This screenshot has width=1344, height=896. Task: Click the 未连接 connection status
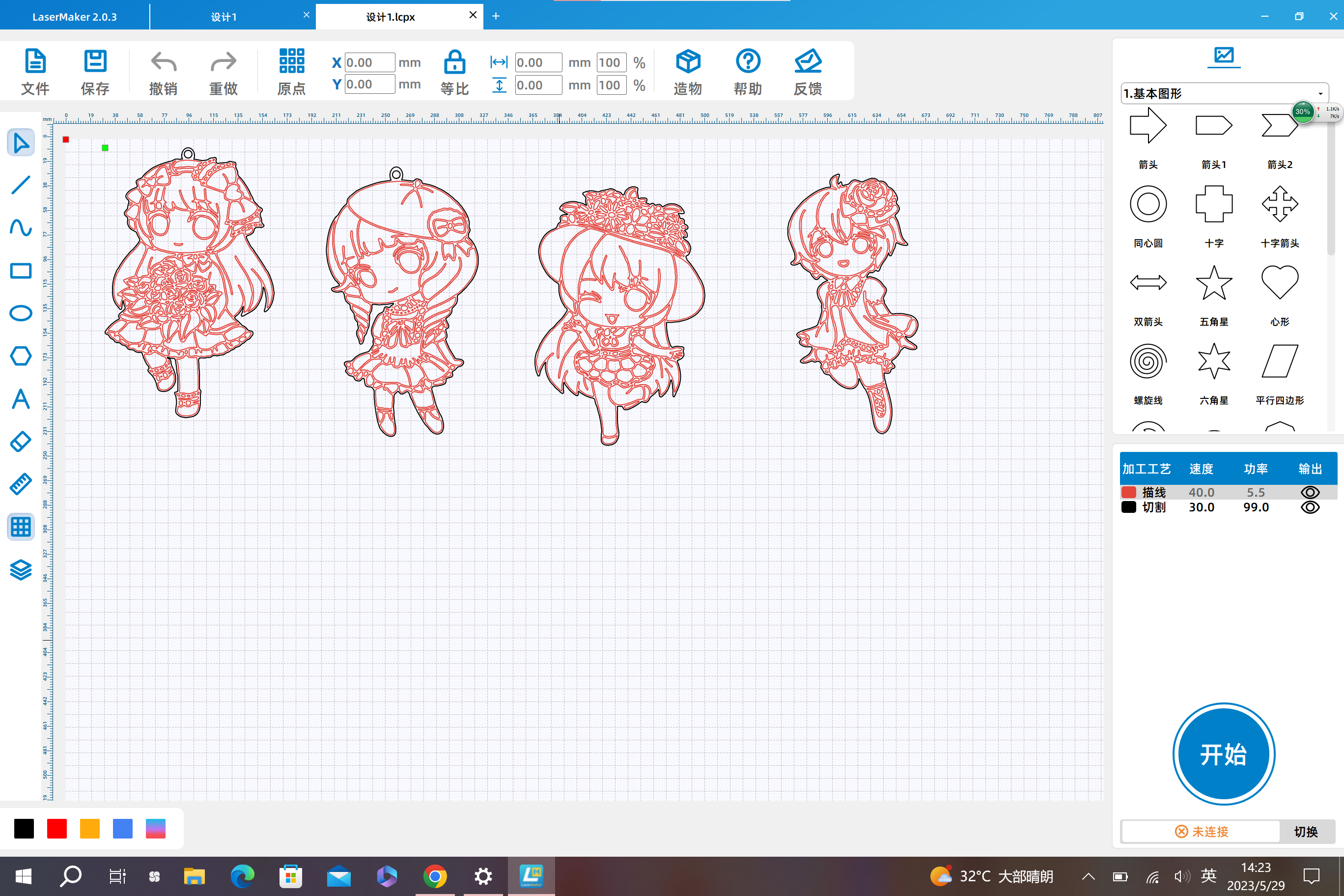point(1201,832)
